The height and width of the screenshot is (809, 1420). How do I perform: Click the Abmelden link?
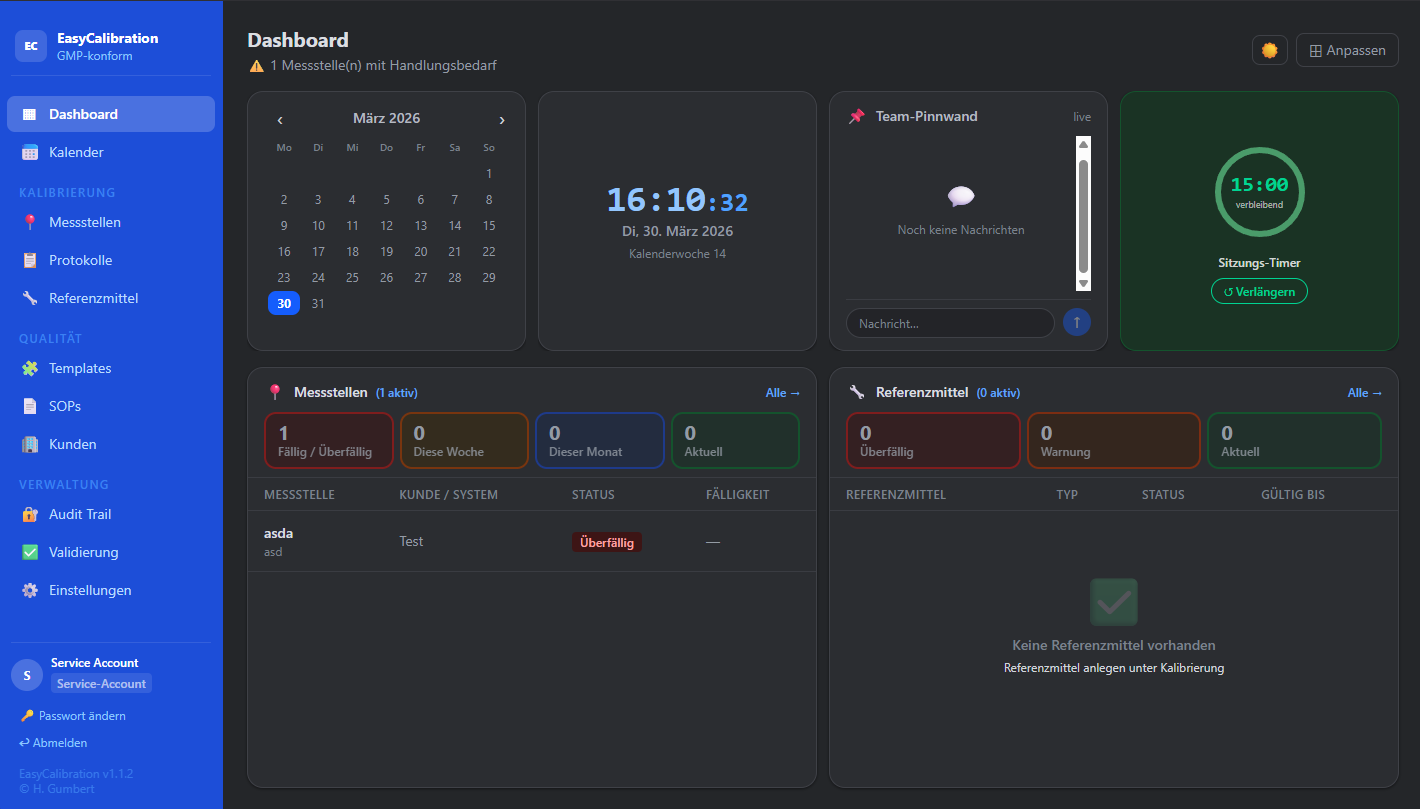pyautogui.click(x=53, y=743)
